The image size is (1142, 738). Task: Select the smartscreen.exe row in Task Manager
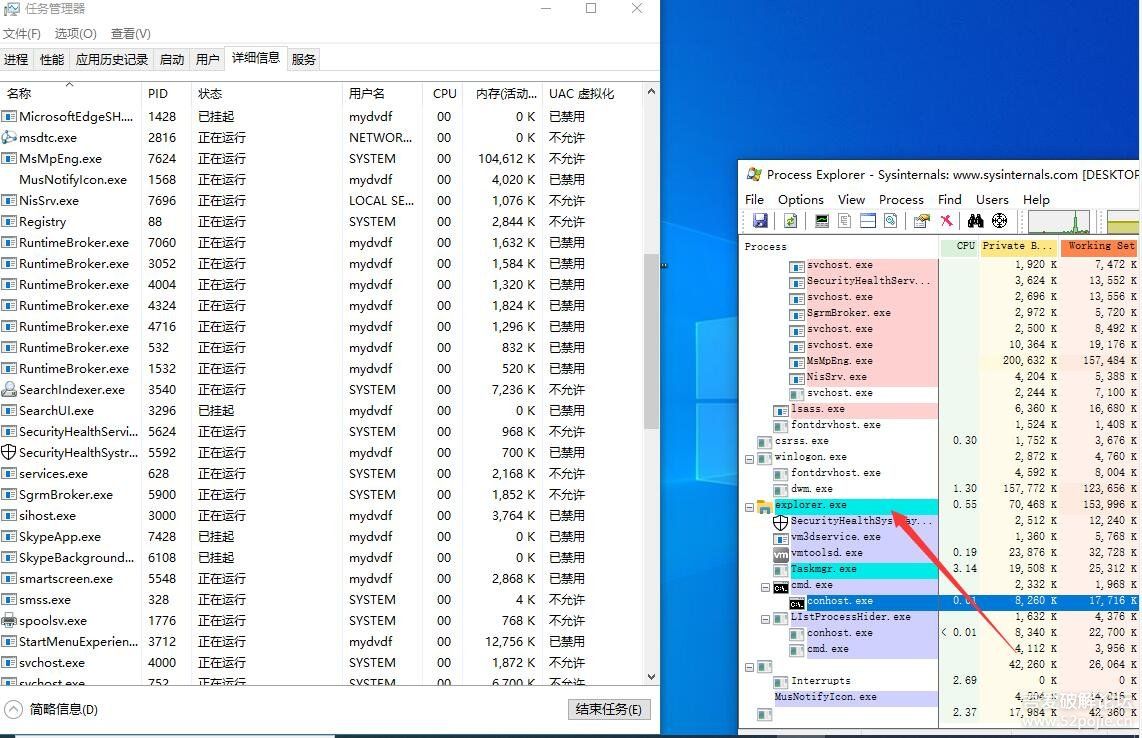[322, 579]
